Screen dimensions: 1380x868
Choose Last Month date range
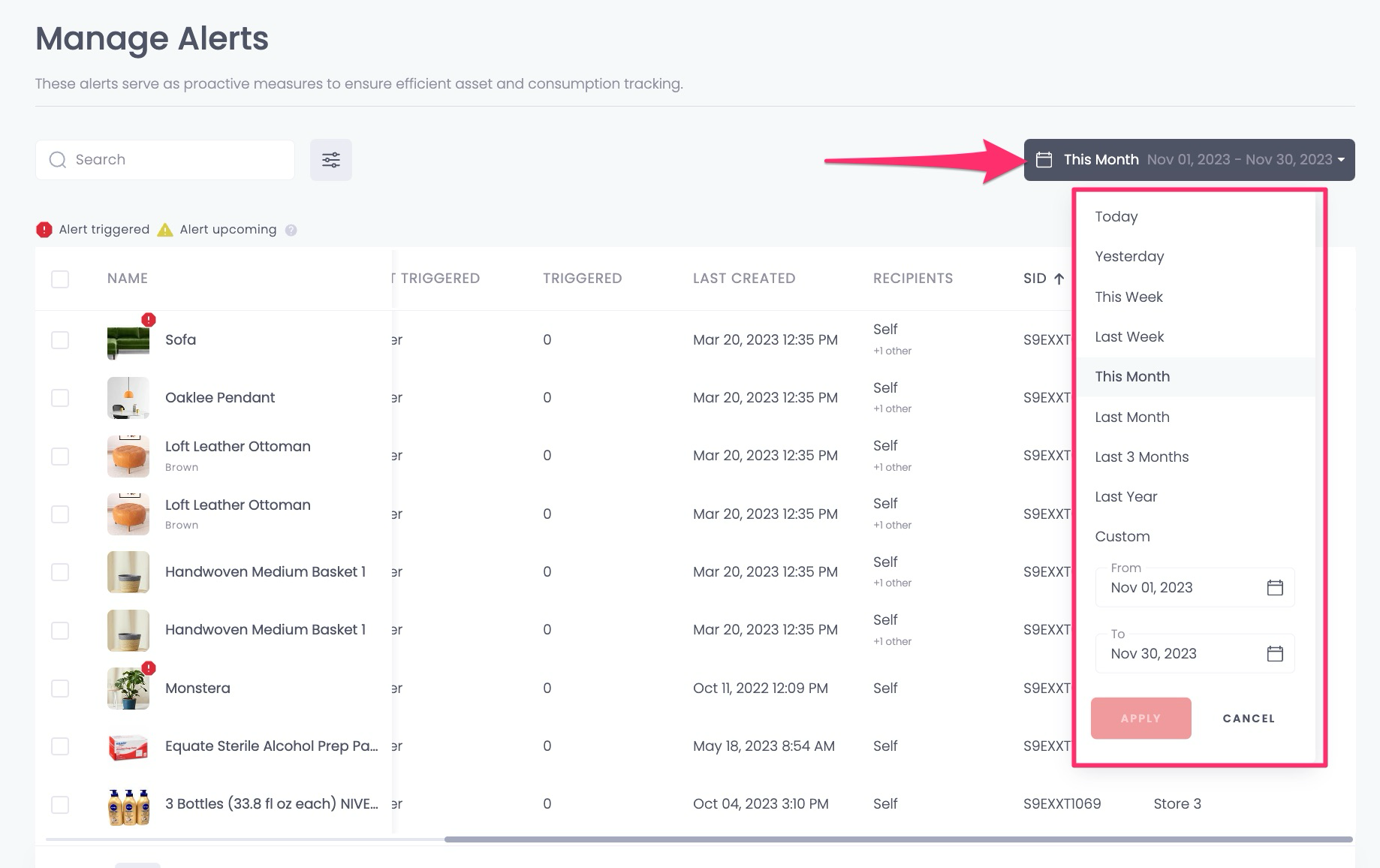[1197, 417]
